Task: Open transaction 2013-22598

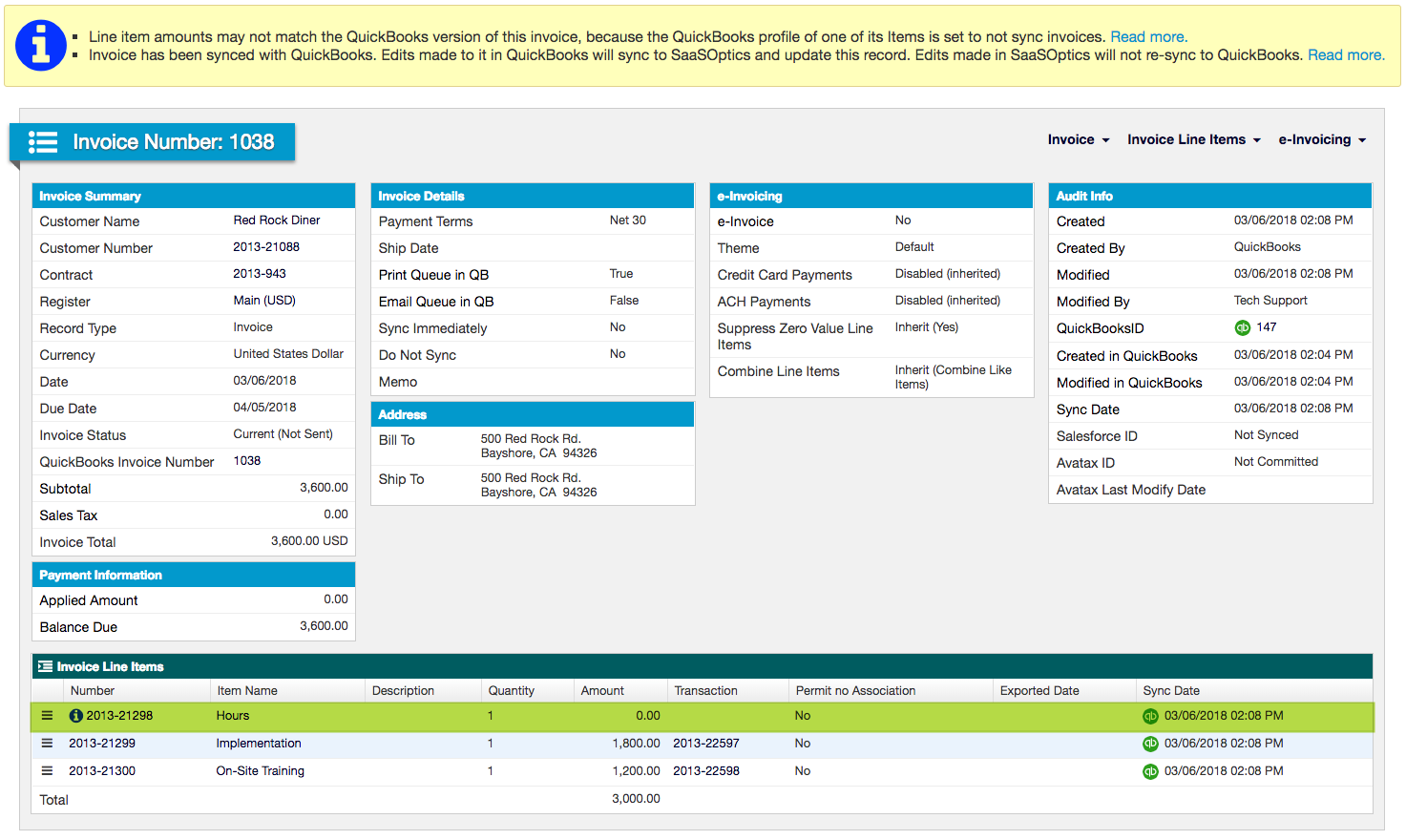Action: 706,770
